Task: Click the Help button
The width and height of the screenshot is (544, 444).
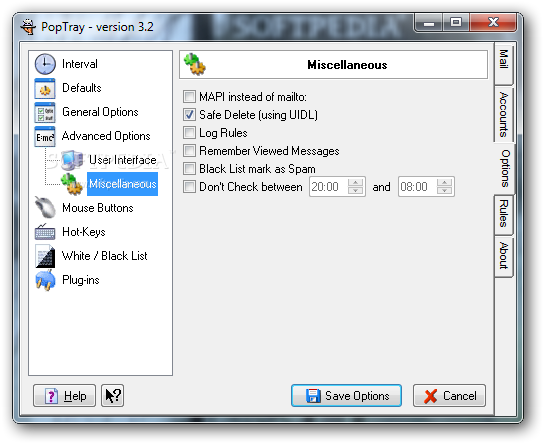Action: 64,395
